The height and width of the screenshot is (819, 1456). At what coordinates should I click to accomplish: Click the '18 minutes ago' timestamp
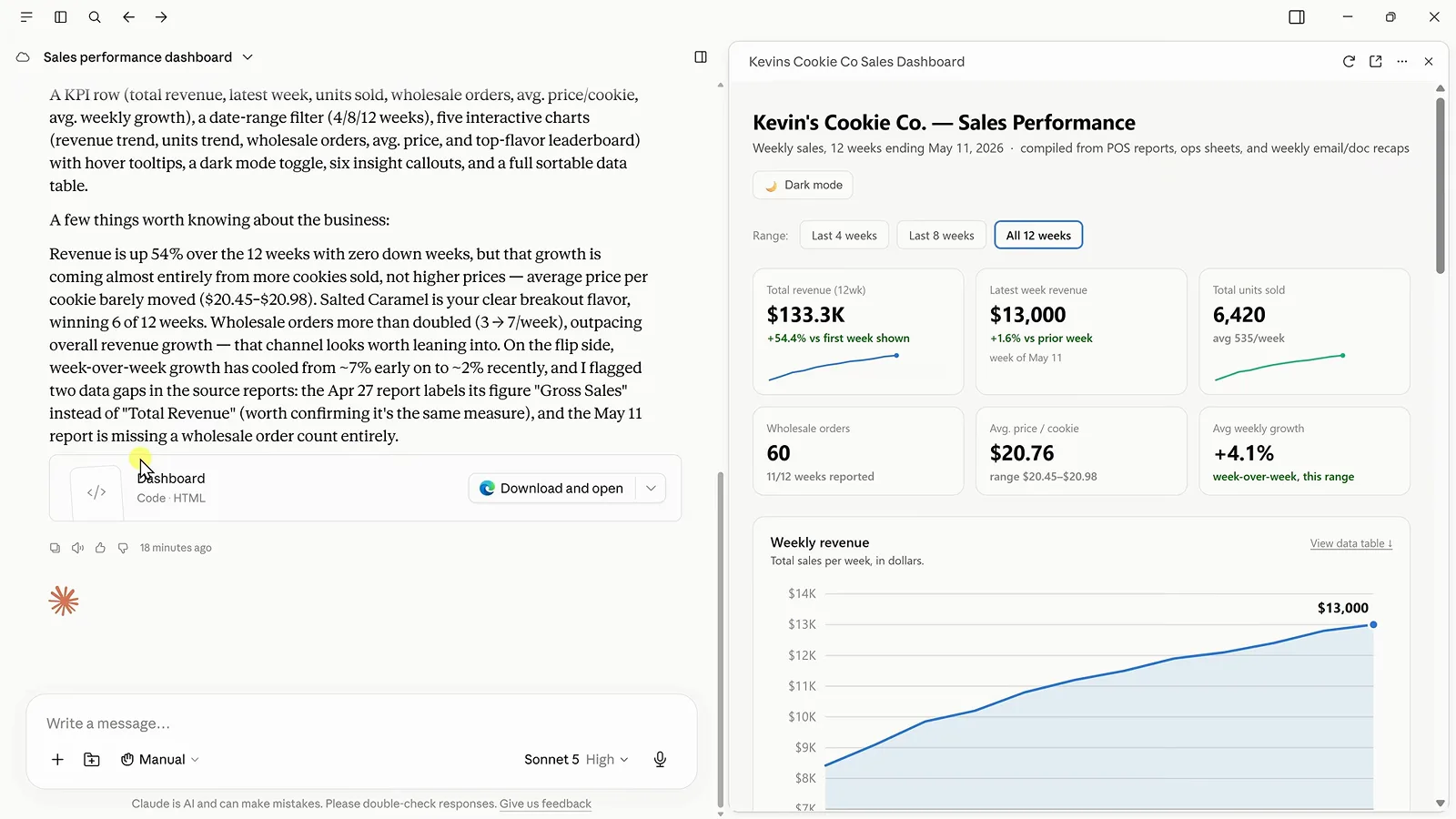click(x=176, y=548)
